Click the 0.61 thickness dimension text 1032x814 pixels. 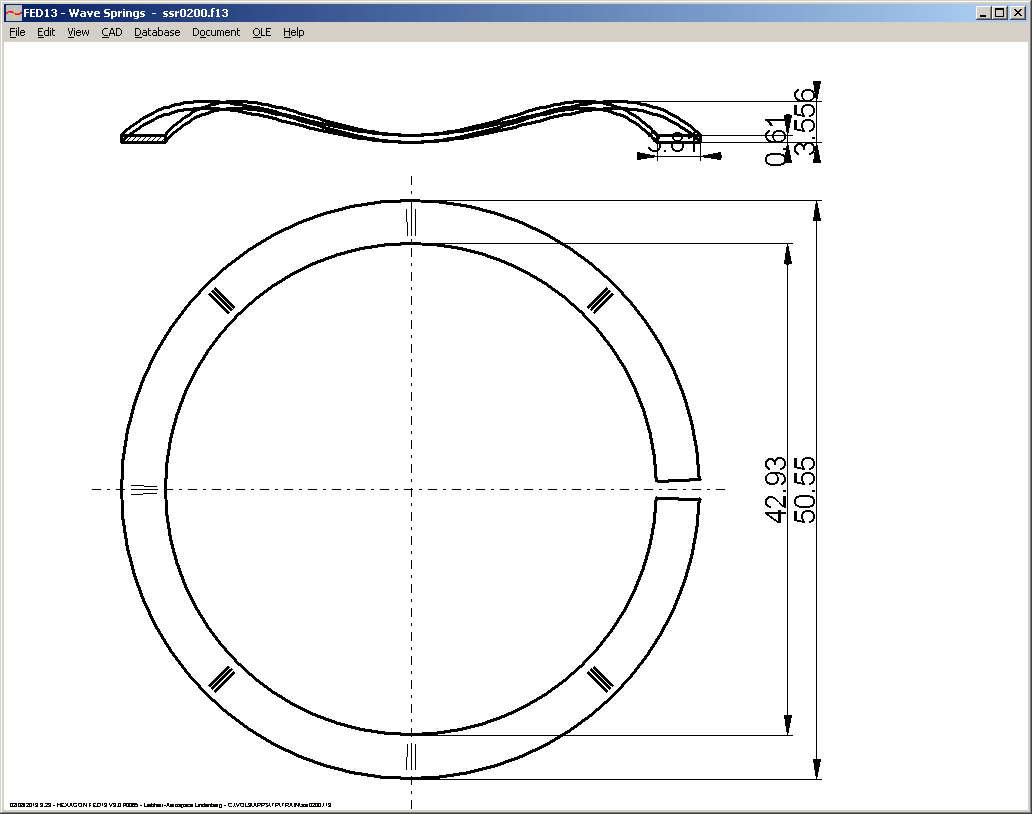point(777,142)
